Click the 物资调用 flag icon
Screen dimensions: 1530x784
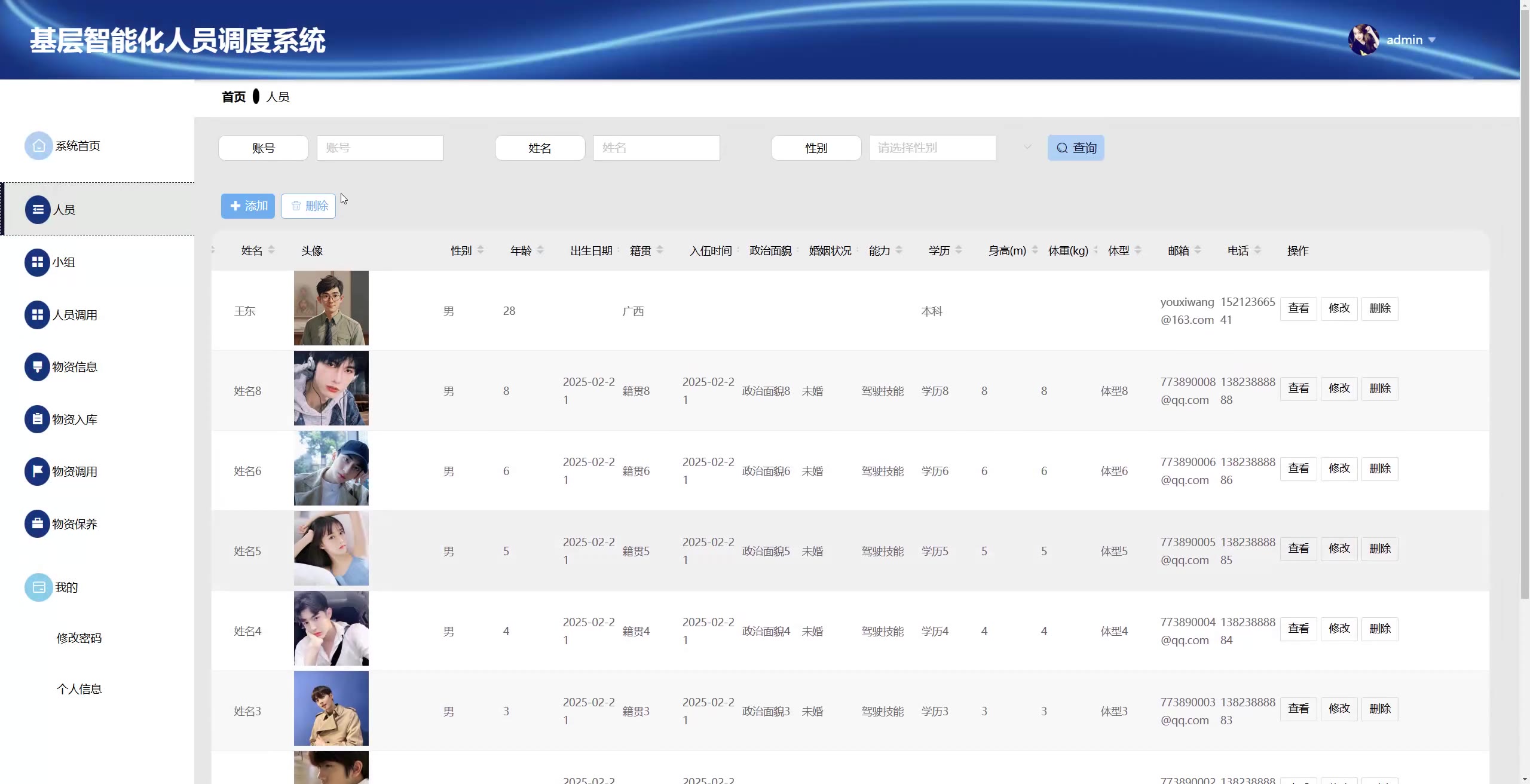[37, 471]
